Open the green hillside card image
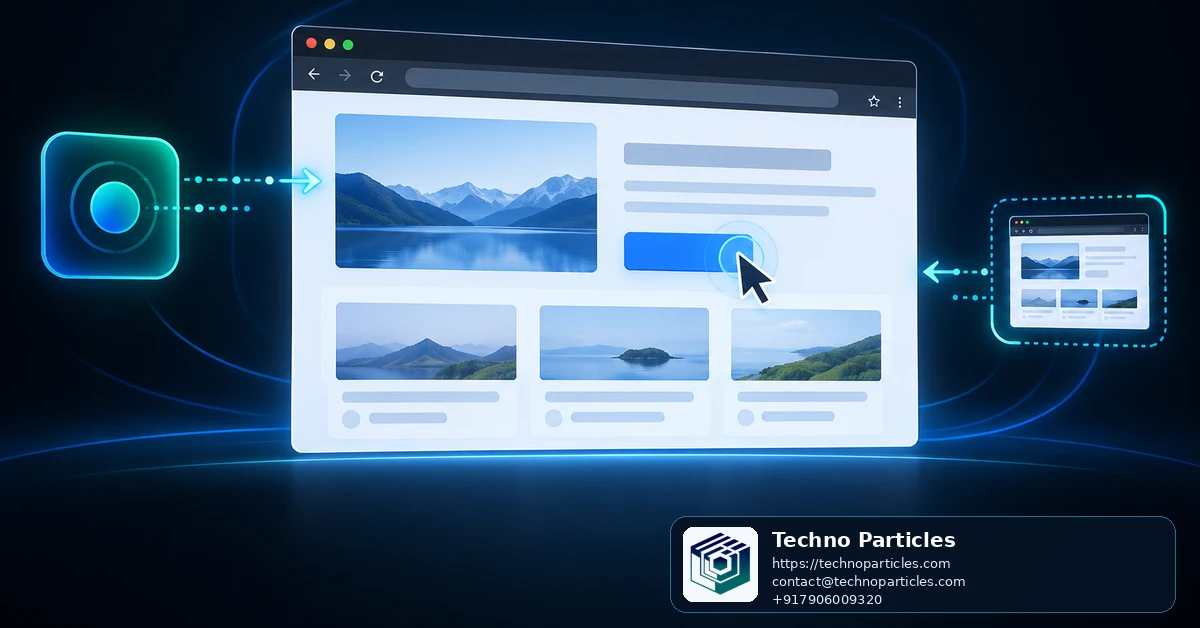Screen dimensions: 1200x628 click(x=806, y=345)
